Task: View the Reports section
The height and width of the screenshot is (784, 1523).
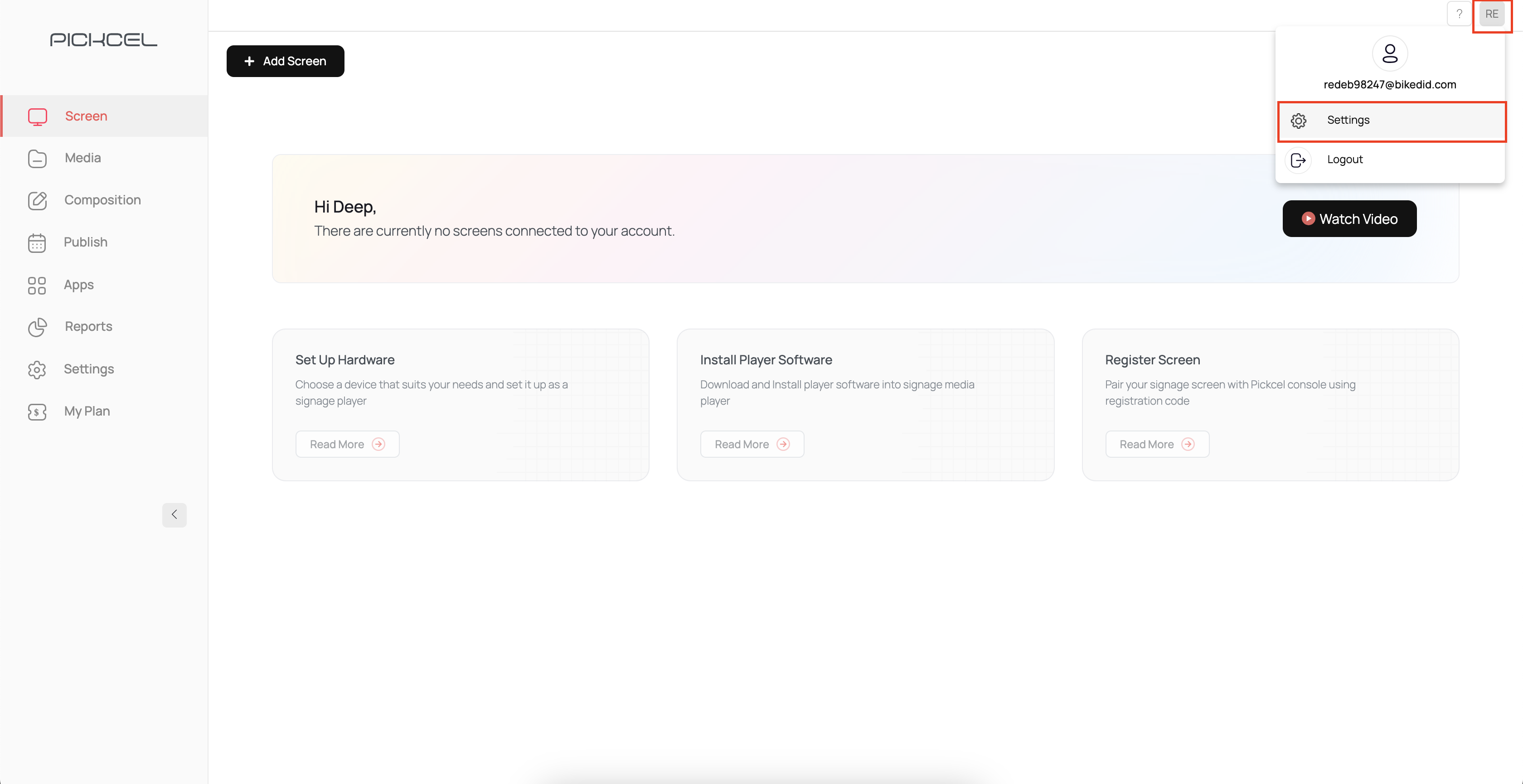Action: coord(105,327)
